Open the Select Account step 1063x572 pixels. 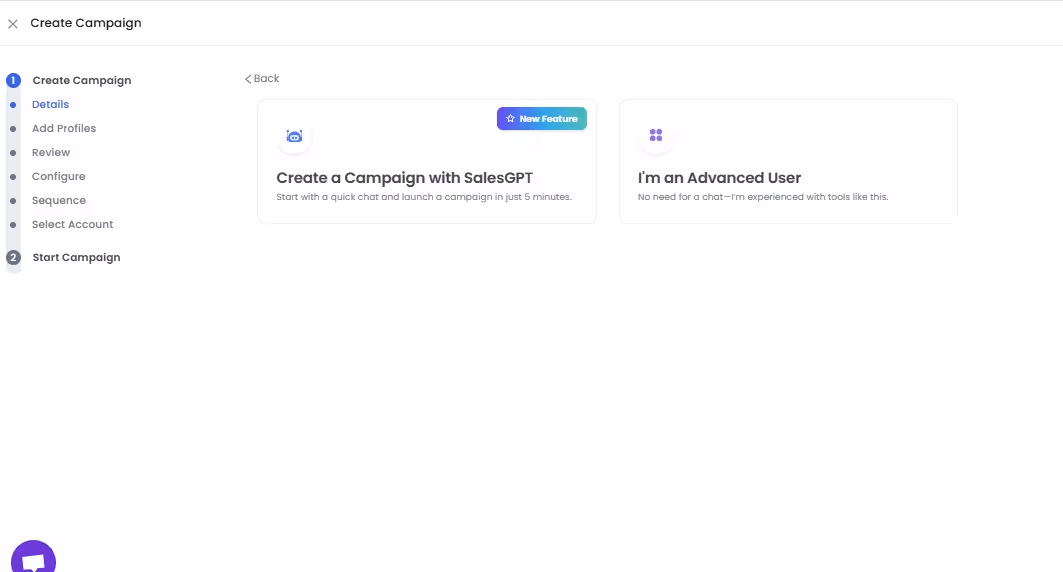pos(73,224)
